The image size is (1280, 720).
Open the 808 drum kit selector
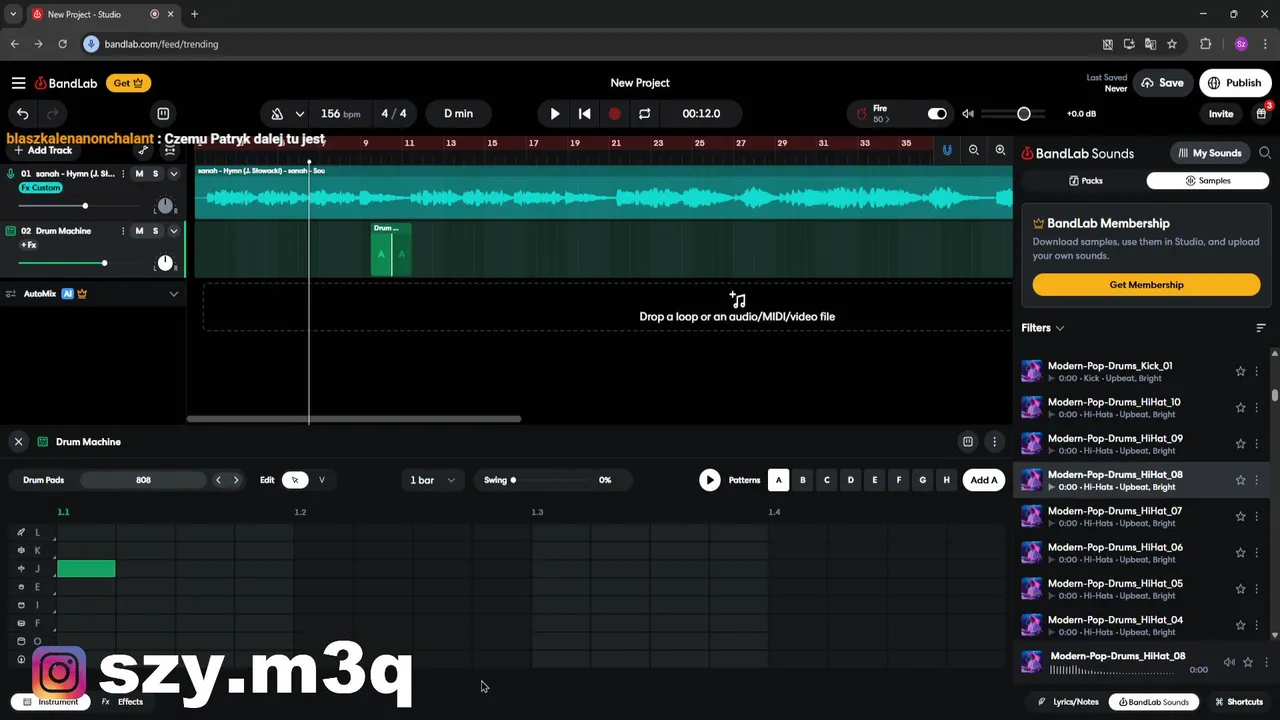point(143,480)
